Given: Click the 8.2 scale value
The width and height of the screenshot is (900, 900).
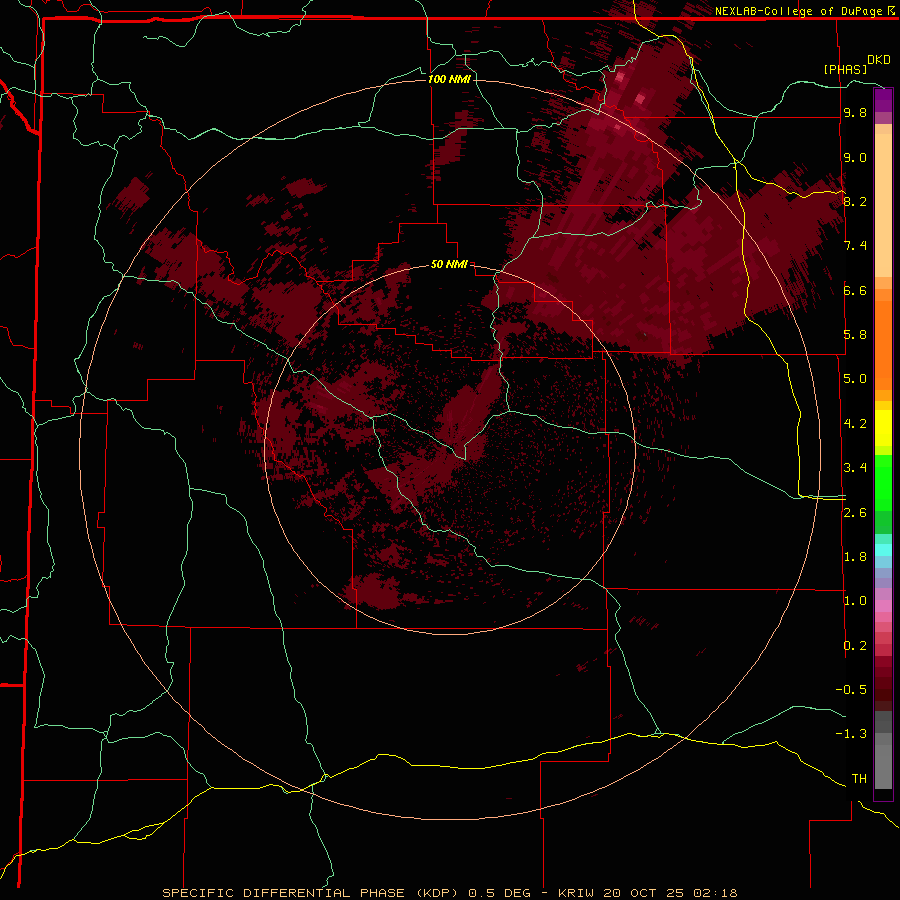Looking at the screenshot, I should click(x=855, y=201).
